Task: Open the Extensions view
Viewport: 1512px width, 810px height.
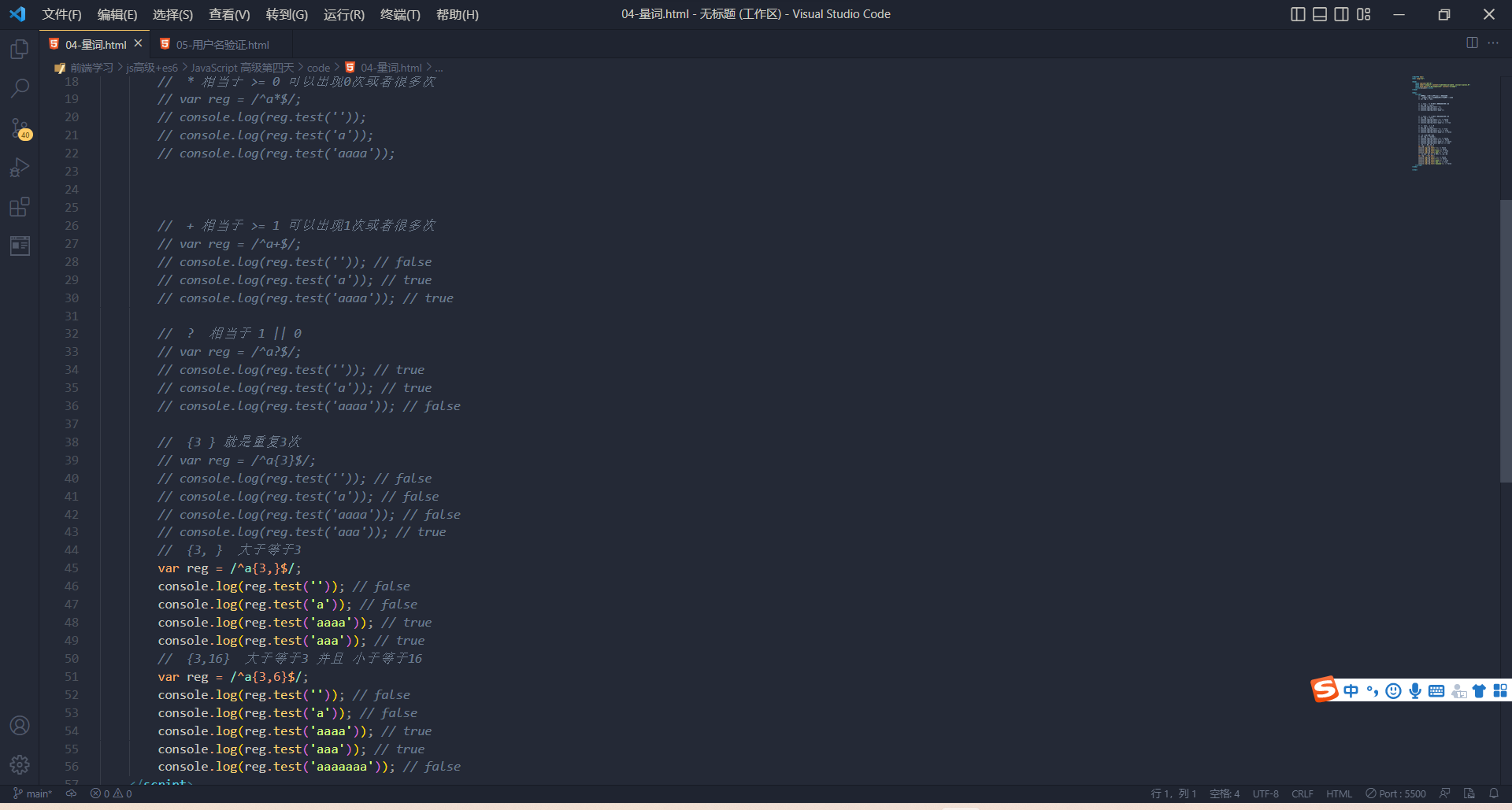Action: pyautogui.click(x=20, y=207)
